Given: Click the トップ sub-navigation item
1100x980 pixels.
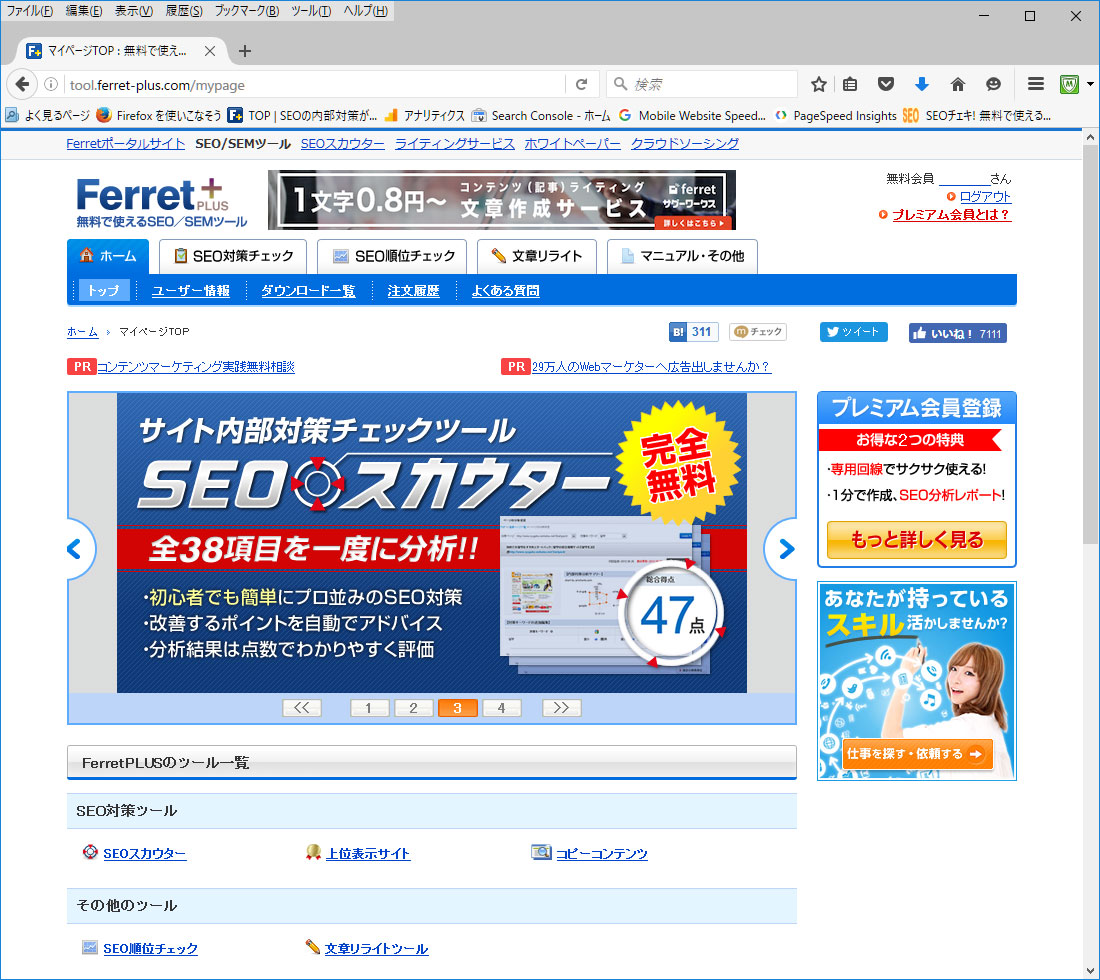Looking at the screenshot, I should coord(104,290).
